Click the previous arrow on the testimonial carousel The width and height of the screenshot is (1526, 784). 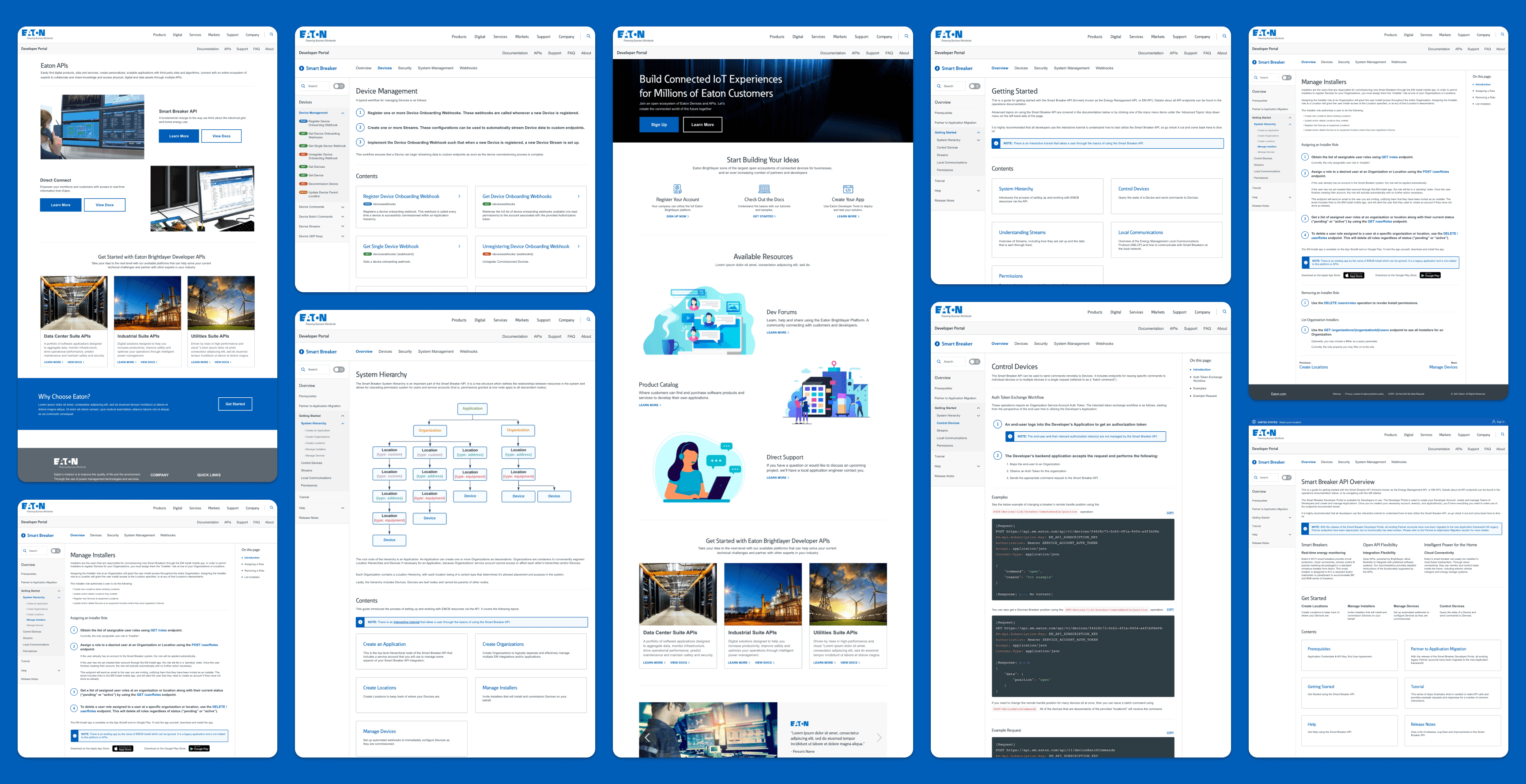pyautogui.click(x=647, y=737)
